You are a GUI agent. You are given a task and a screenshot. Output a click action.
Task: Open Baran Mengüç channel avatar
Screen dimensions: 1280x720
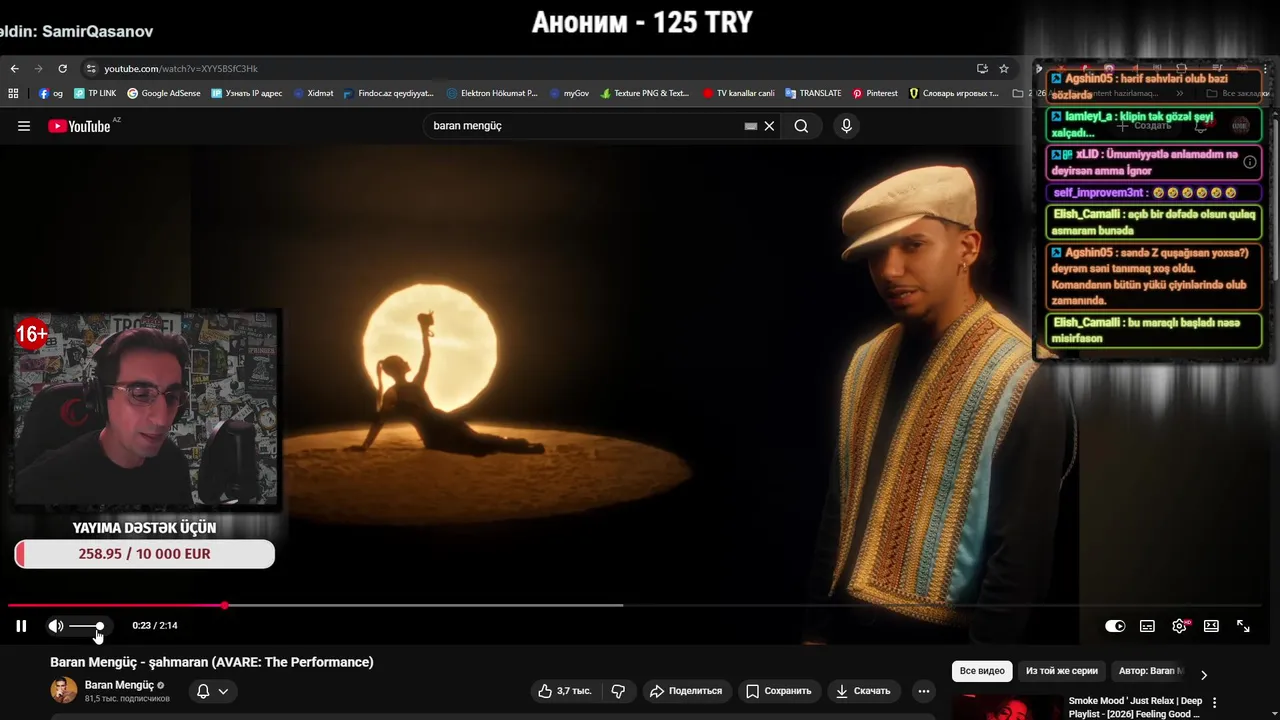point(64,690)
